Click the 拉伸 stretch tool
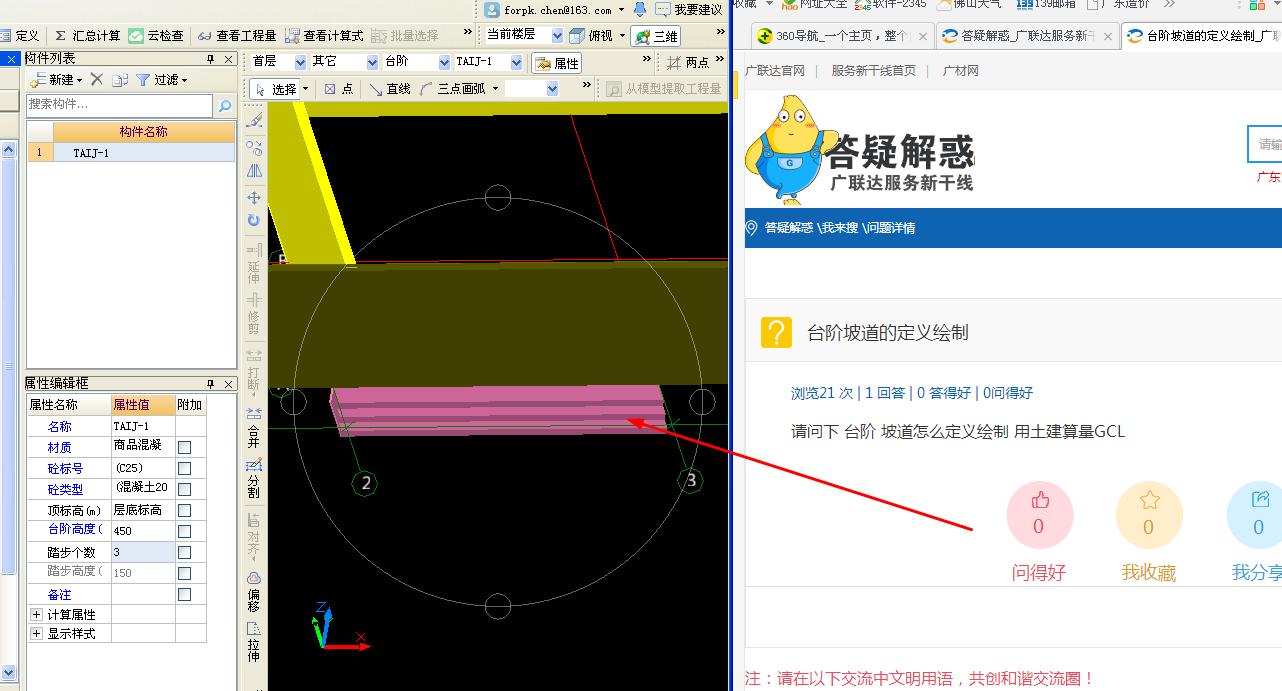 [254, 643]
